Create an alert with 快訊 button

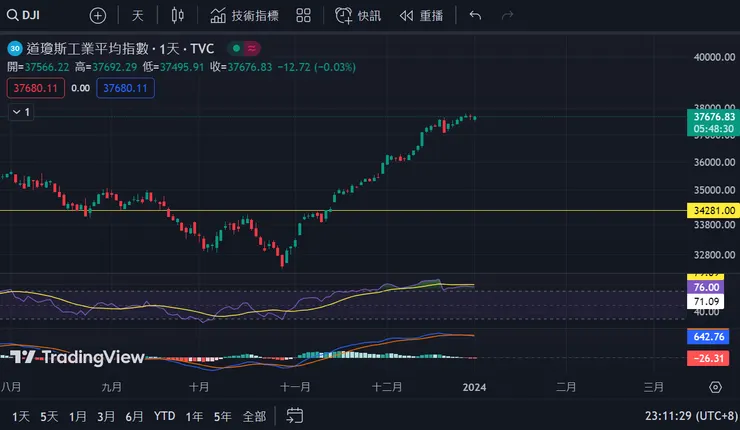point(358,16)
